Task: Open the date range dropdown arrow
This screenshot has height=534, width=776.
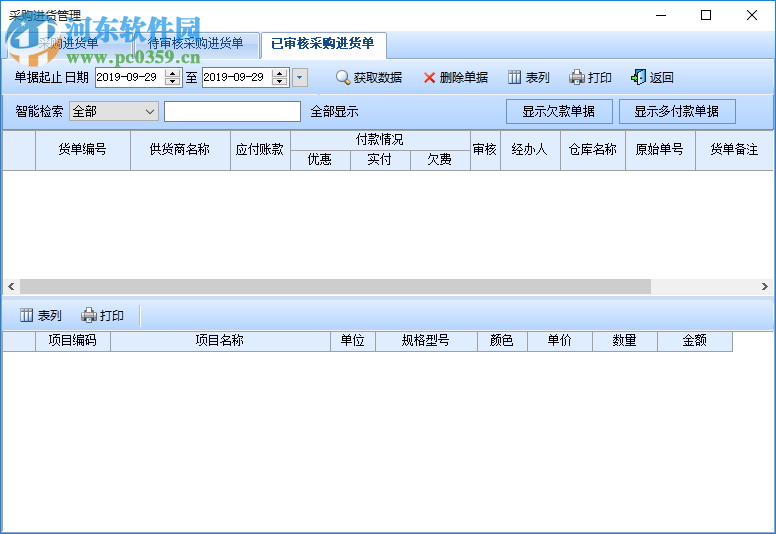Action: [x=299, y=77]
